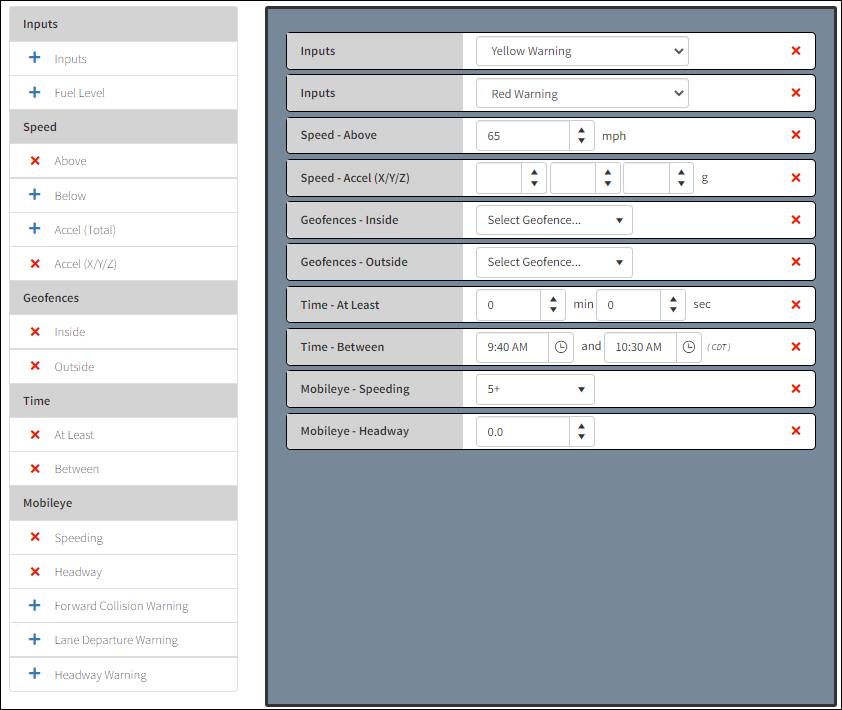Click the Accel Z value input field
The height and width of the screenshot is (710, 842).
pos(647,178)
